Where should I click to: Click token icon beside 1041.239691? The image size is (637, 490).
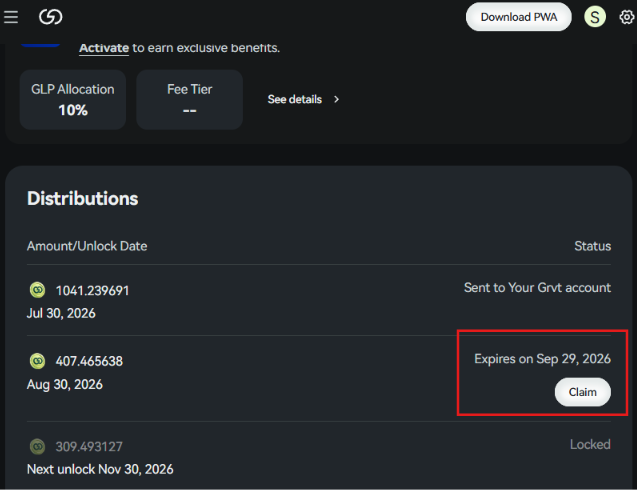(37, 290)
